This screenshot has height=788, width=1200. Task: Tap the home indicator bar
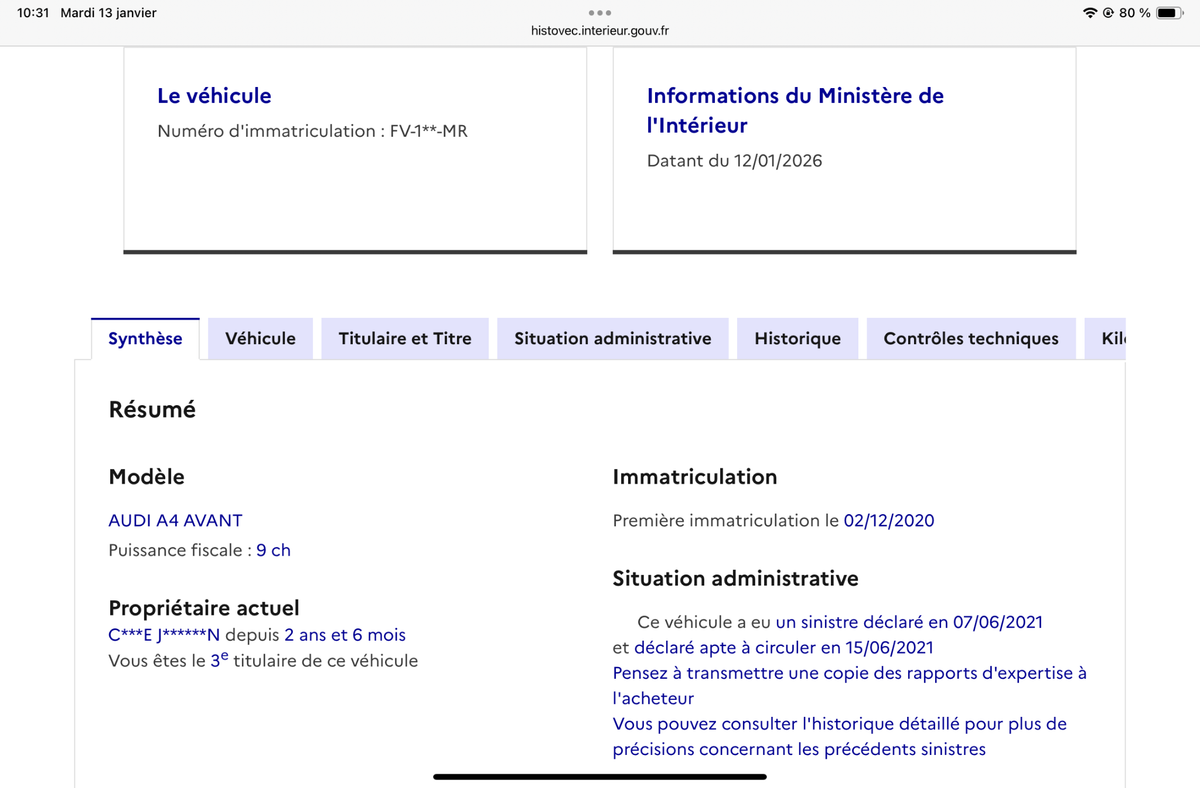pos(599,776)
